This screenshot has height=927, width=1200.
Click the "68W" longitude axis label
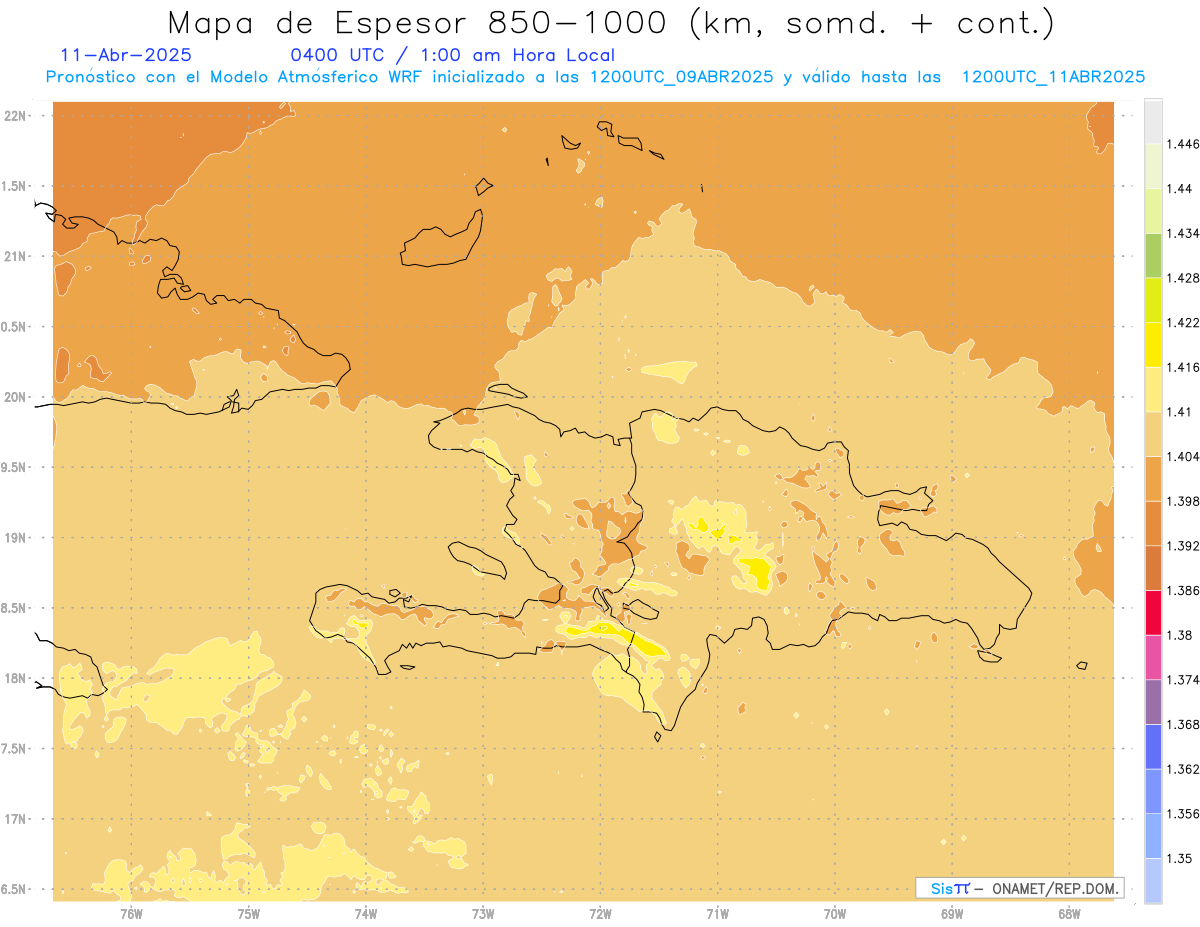pyautogui.click(x=1069, y=913)
